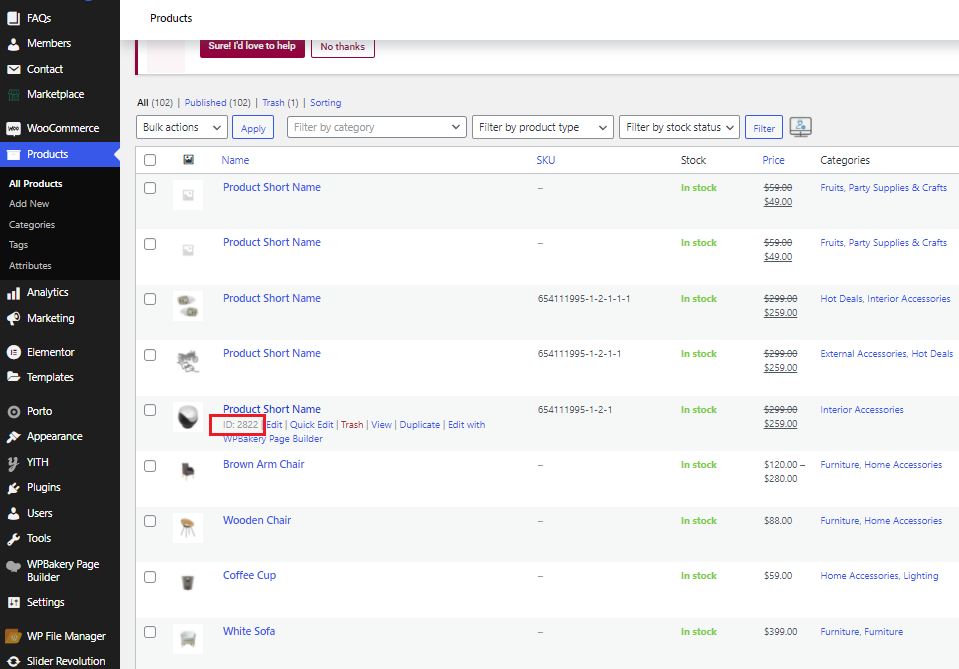The height and width of the screenshot is (669, 959).
Task: Click the FAQs sidebar icon
Action: (x=13, y=18)
